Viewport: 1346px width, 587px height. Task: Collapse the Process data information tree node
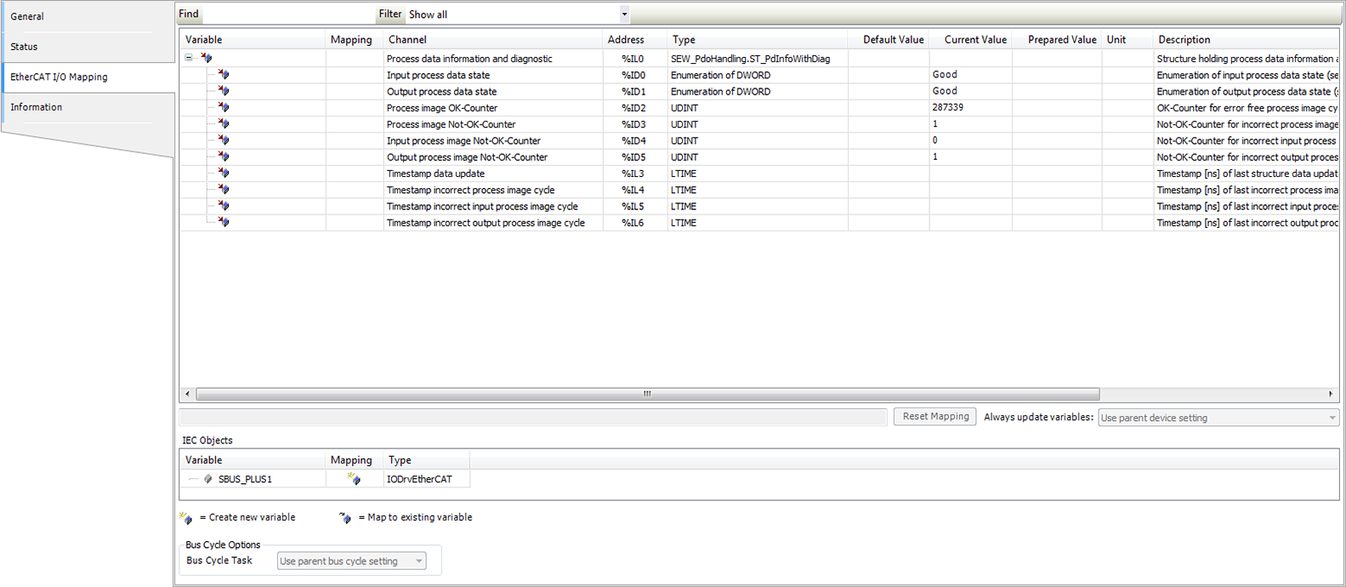[x=189, y=58]
